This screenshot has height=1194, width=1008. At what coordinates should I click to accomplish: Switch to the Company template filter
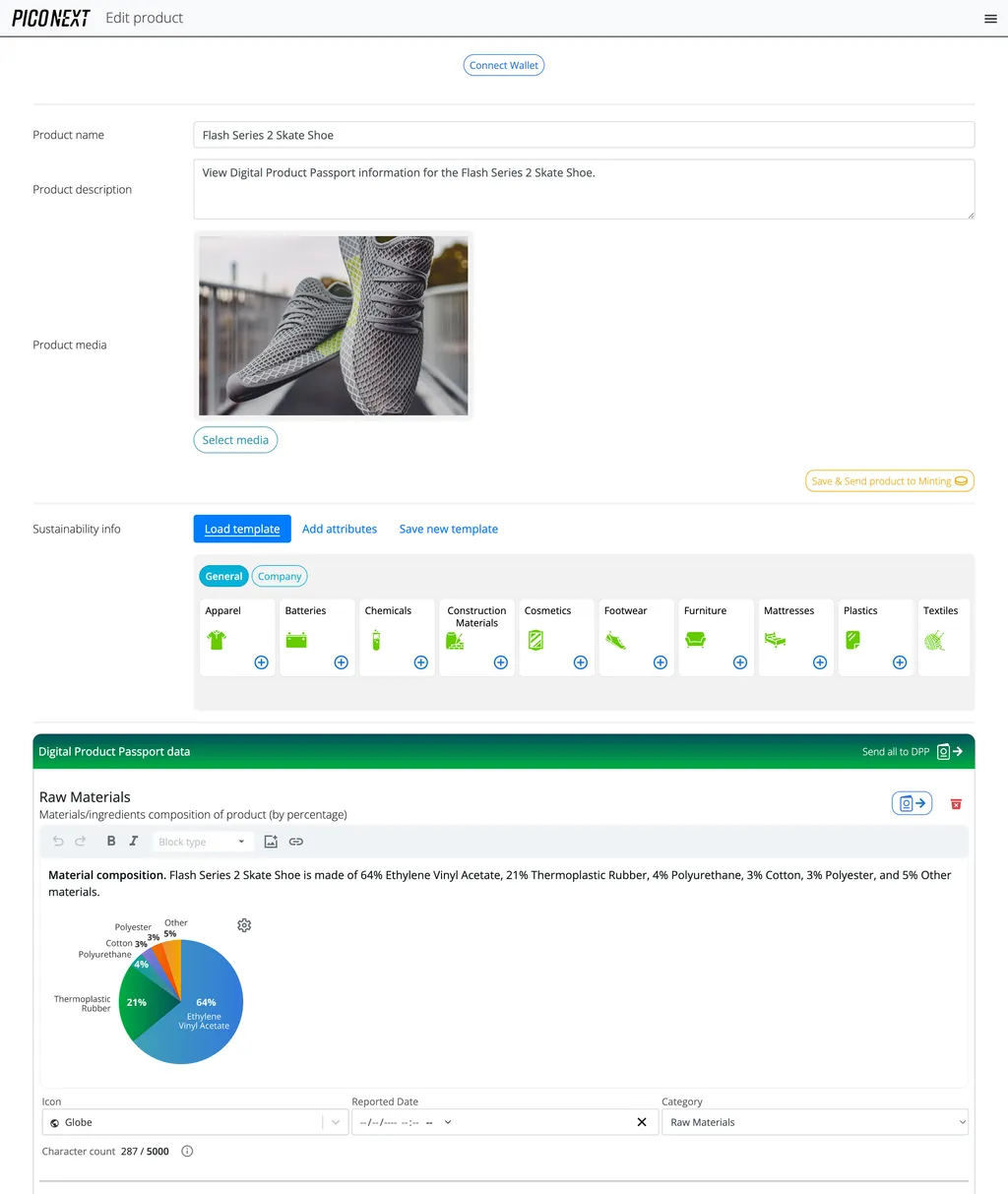click(x=279, y=576)
